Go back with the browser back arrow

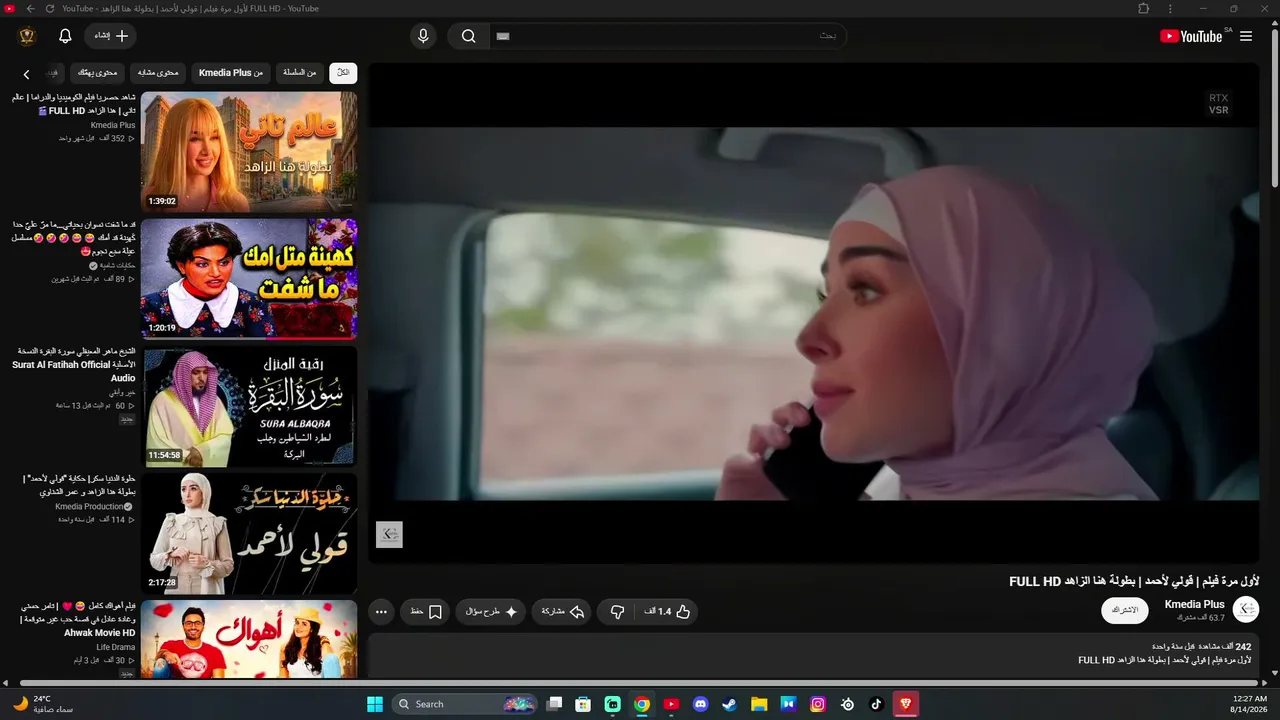[30, 9]
